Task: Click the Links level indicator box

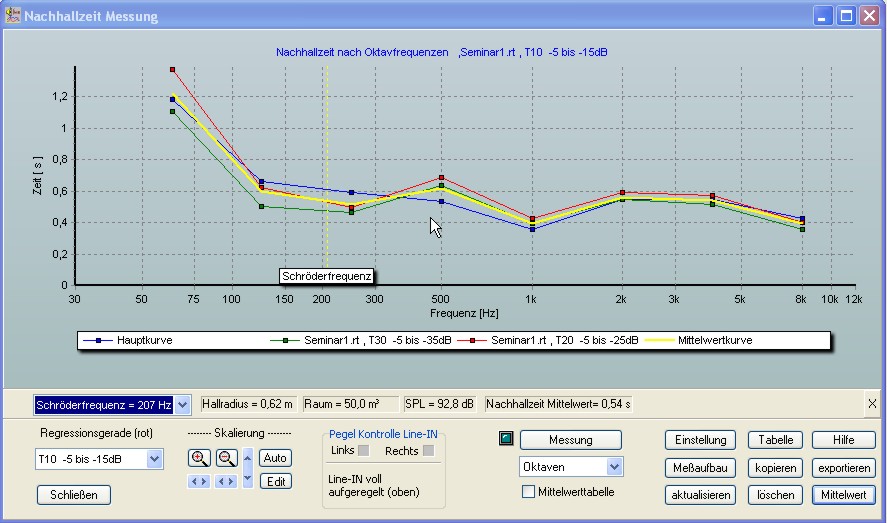Action: point(364,451)
